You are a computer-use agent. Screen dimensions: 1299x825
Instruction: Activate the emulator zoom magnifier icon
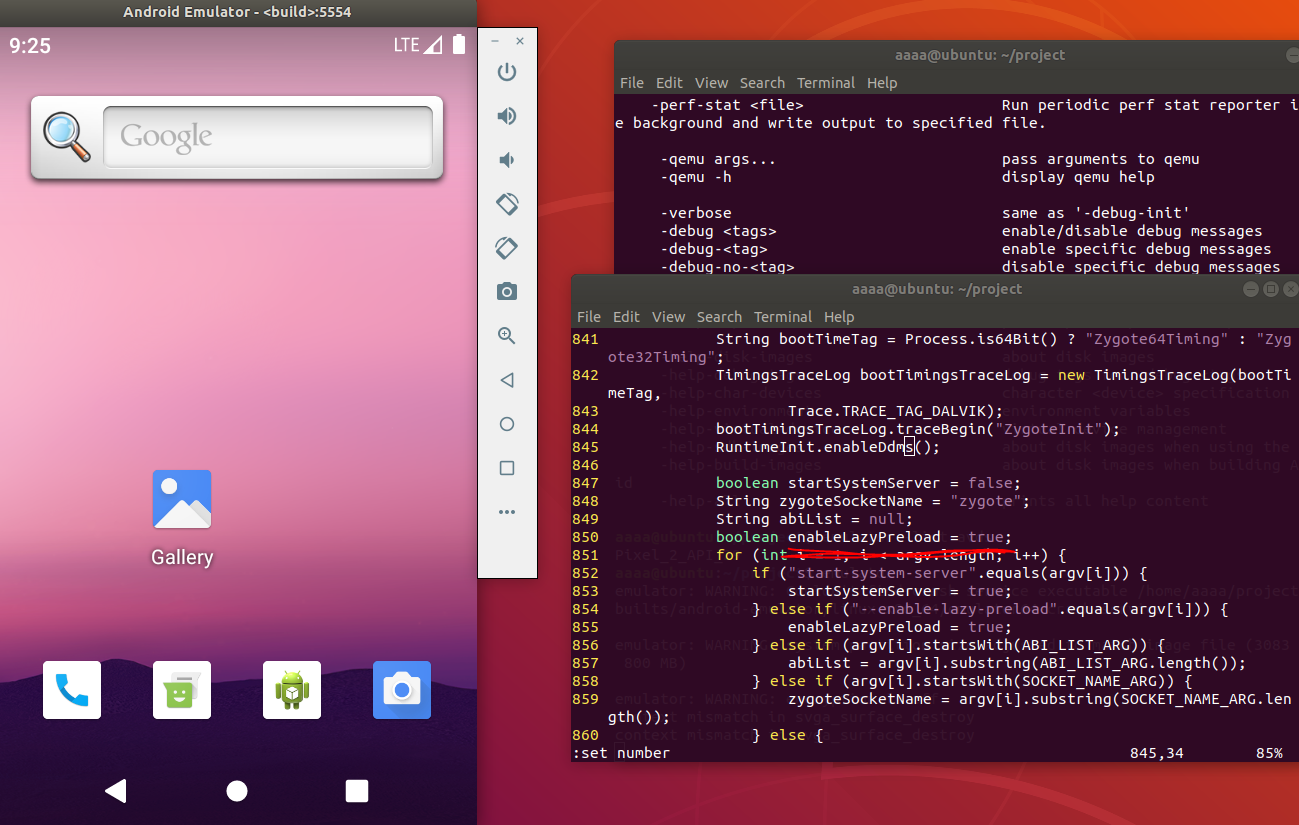[x=507, y=336]
